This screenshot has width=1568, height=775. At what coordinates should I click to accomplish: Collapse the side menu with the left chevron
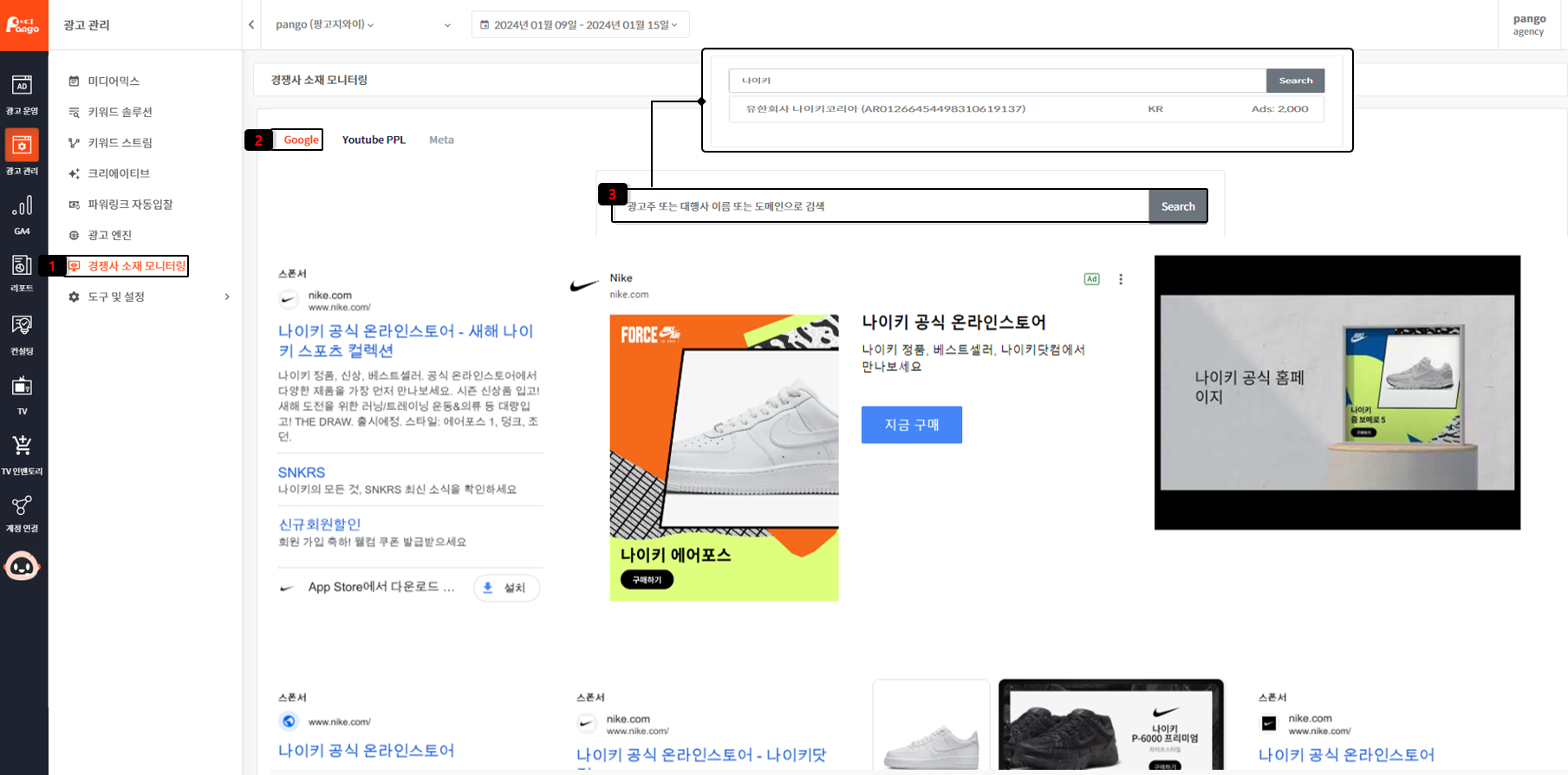(x=251, y=24)
